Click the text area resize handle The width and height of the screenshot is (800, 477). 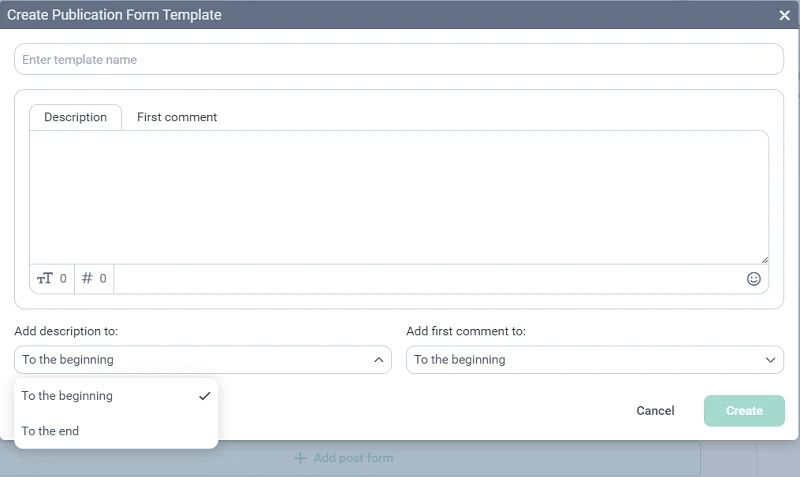point(764,259)
